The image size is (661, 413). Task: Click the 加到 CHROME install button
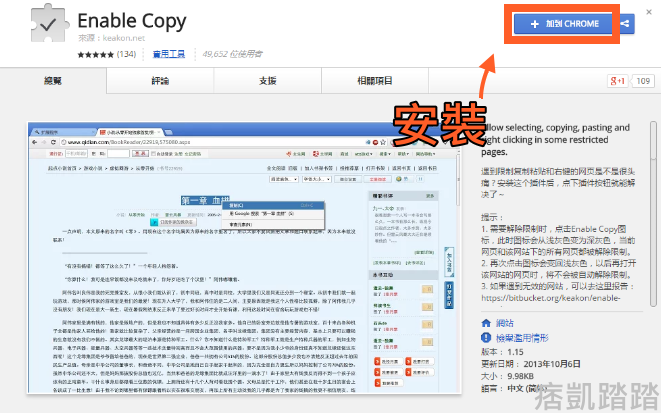point(563,24)
